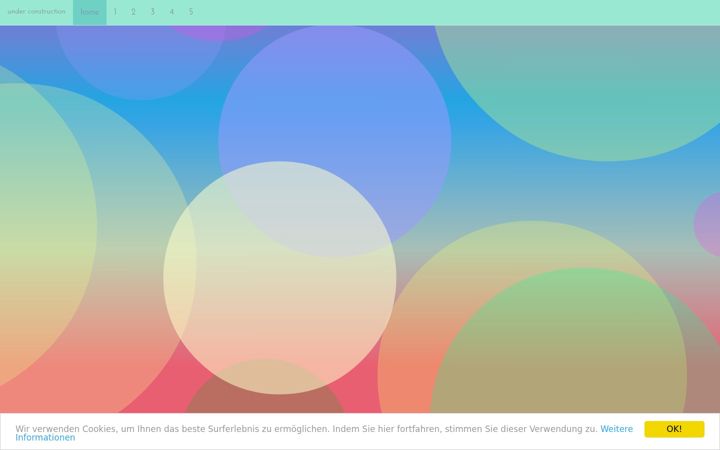The height and width of the screenshot is (450, 720).
Task: Click the 'Wir verwenden Cookies' notice text
Action: point(306,429)
